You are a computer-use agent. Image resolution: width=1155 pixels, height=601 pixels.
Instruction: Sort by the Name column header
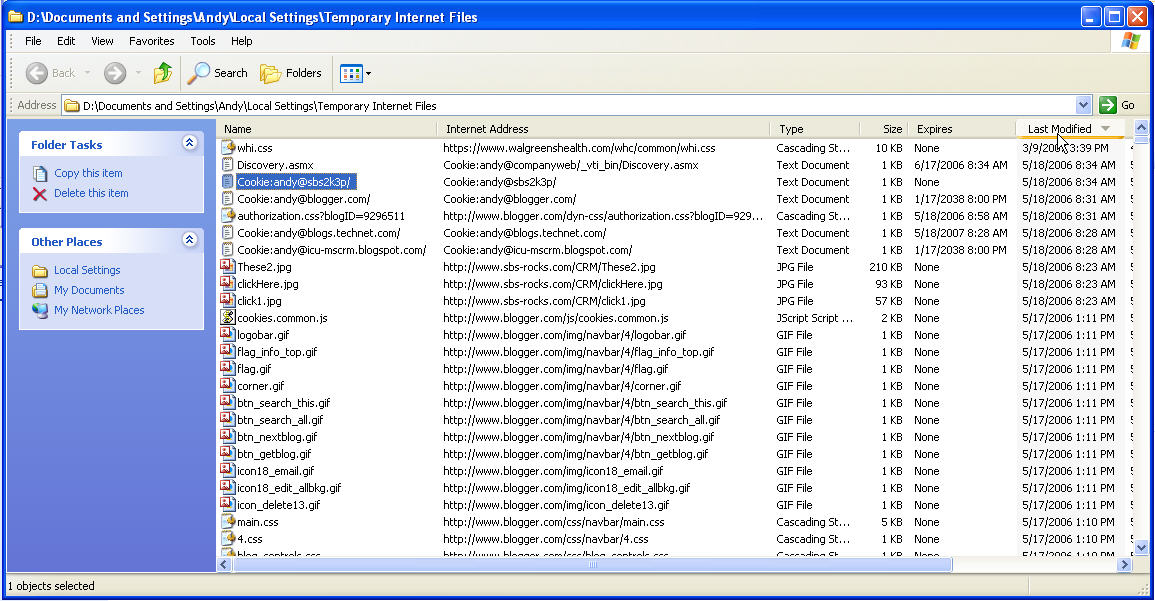tap(327, 129)
